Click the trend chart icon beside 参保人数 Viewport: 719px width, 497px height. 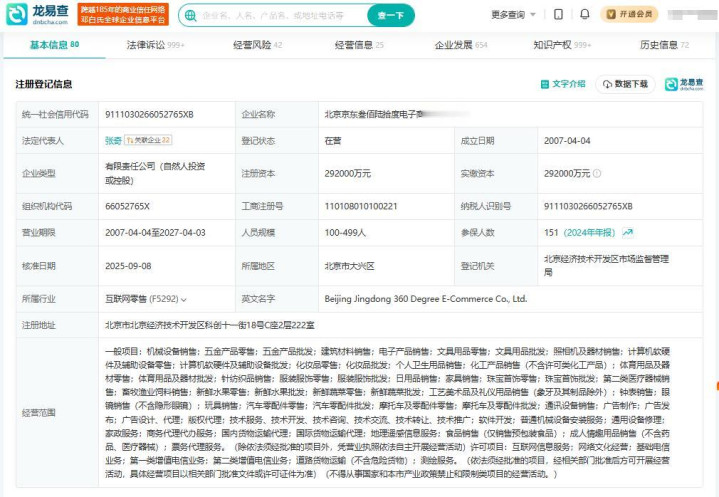coord(627,232)
